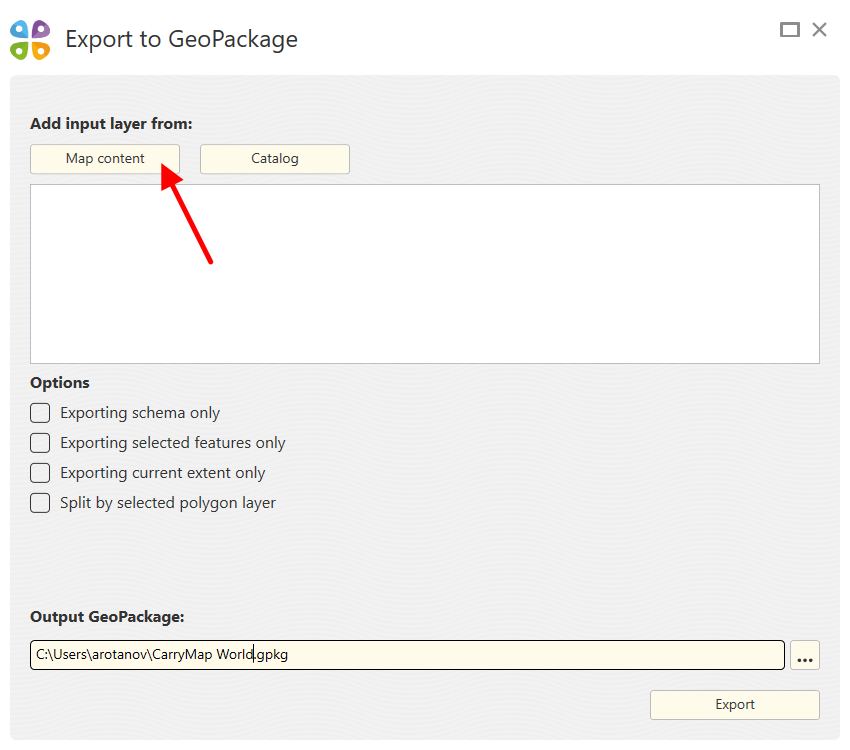Click the 'Options' section heading
The height and width of the screenshot is (750, 850).
[x=60, y=383]
